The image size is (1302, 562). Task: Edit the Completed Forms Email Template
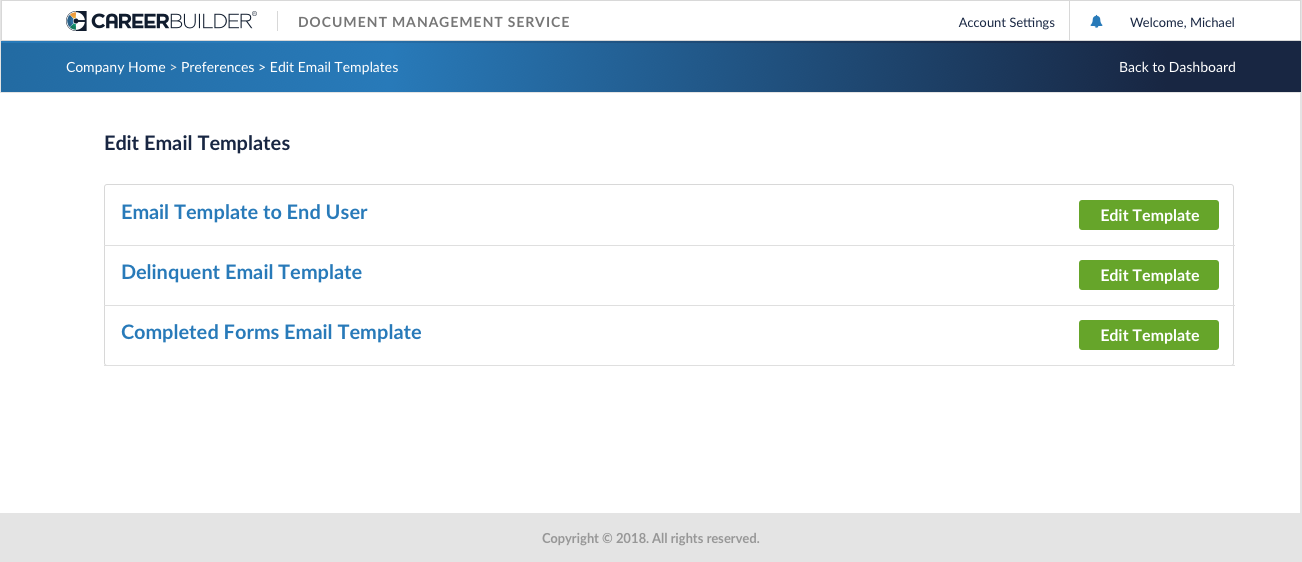coord(1148,335)
